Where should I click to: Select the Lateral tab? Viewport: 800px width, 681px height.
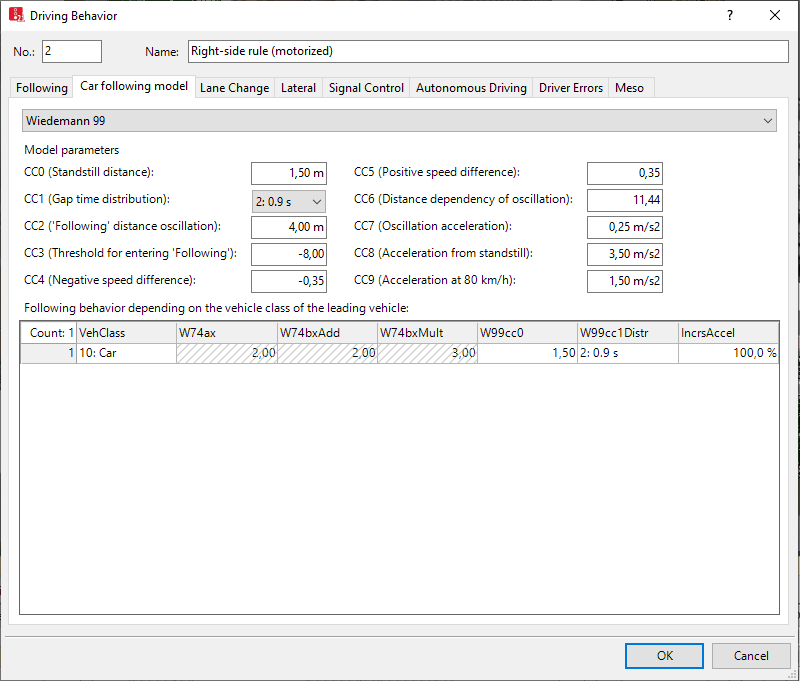point(298,88)
